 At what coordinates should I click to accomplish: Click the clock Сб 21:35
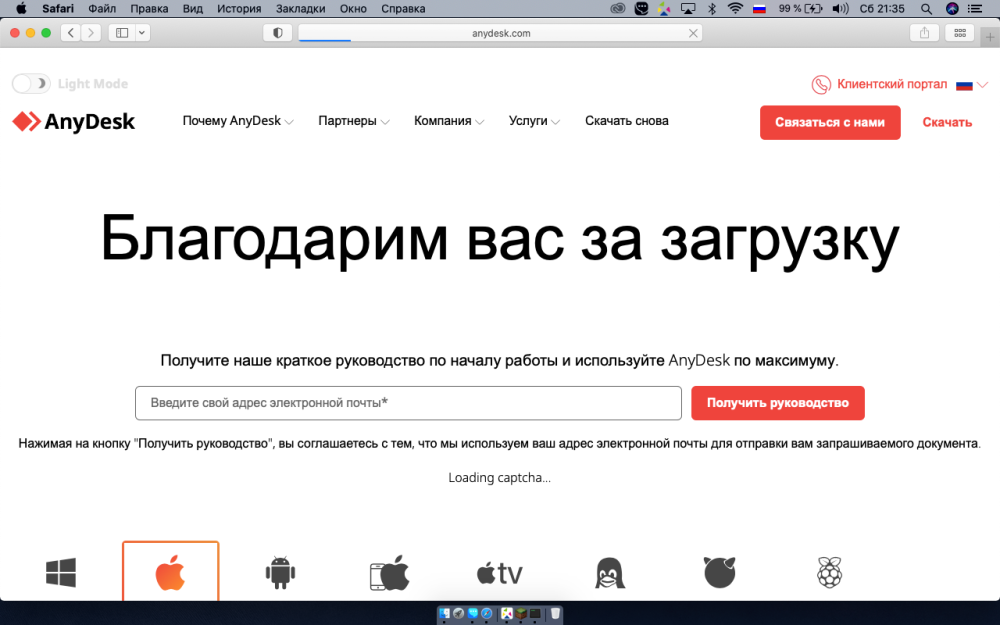[882, 9]
